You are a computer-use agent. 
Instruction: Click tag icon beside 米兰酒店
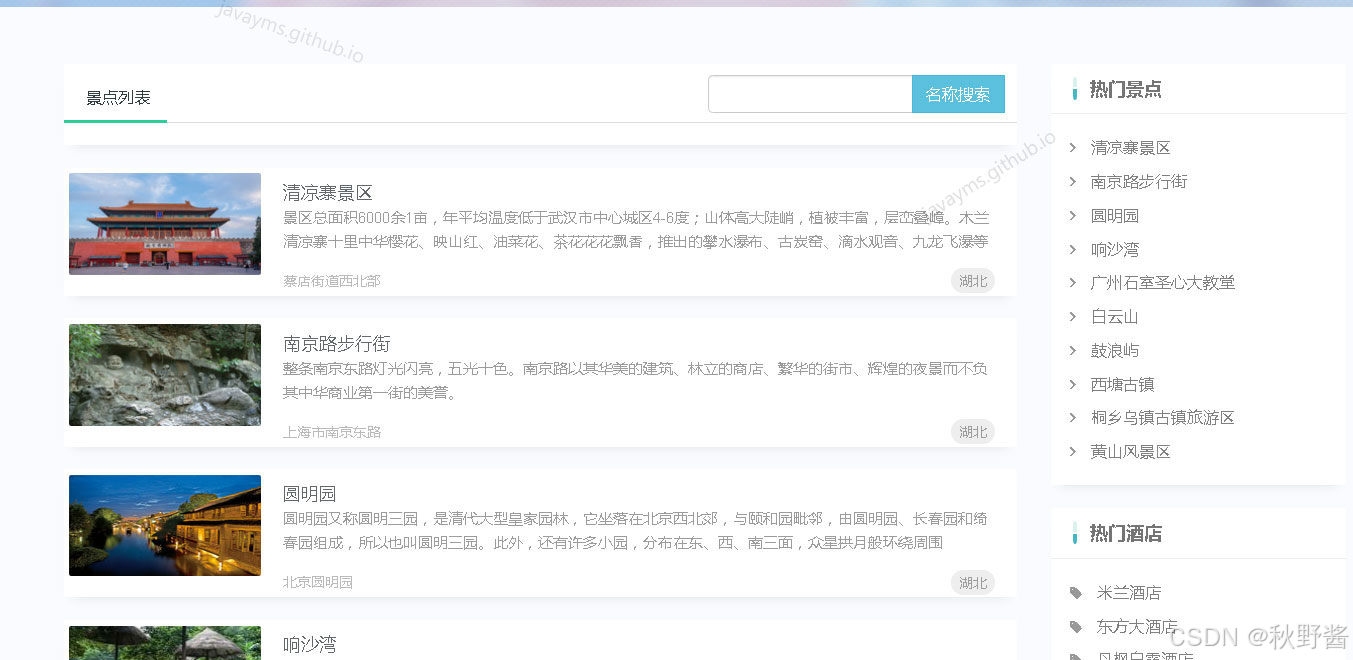click(x=1076, y=593)
